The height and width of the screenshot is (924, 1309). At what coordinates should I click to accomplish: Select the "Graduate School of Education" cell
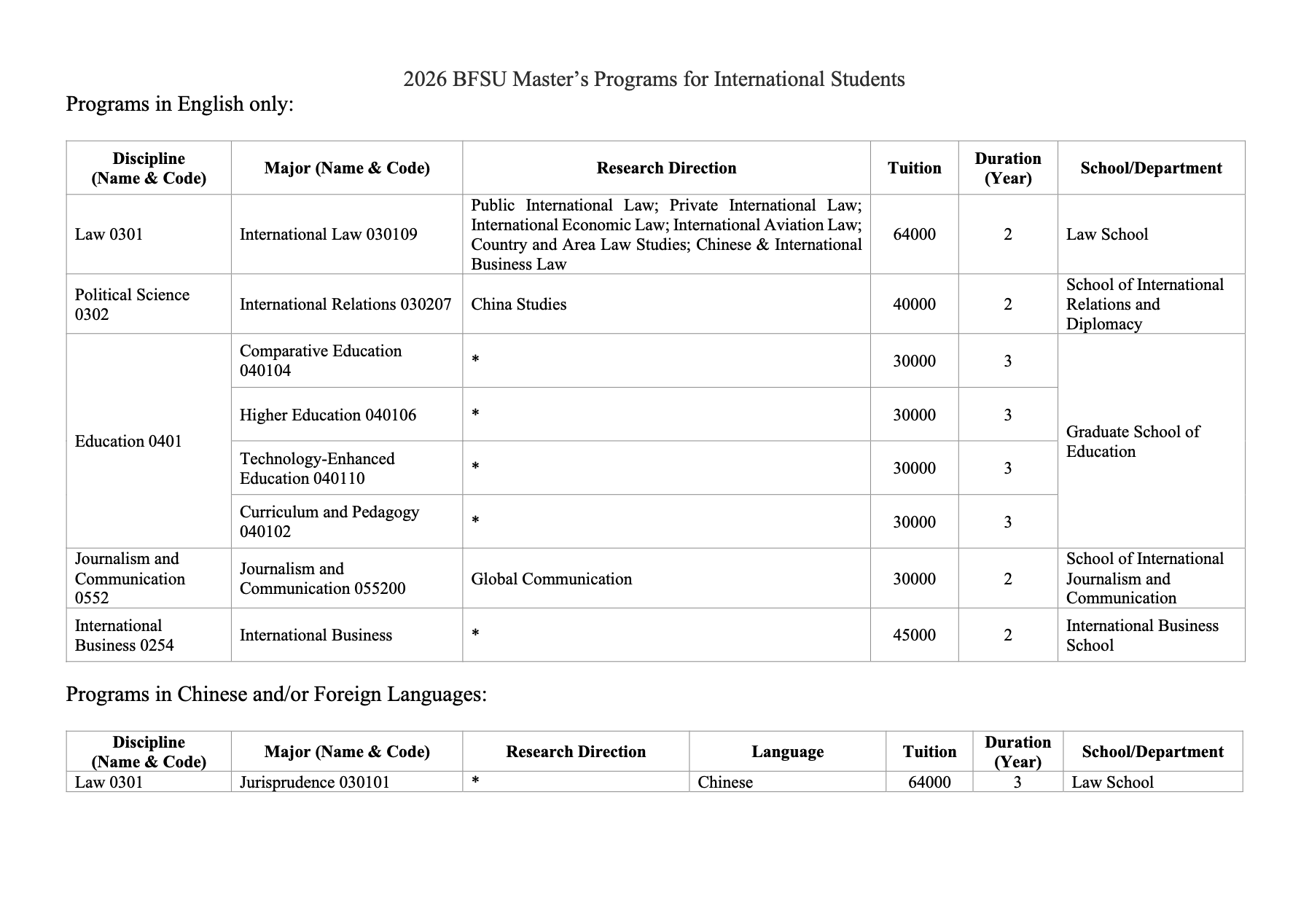1132,441
